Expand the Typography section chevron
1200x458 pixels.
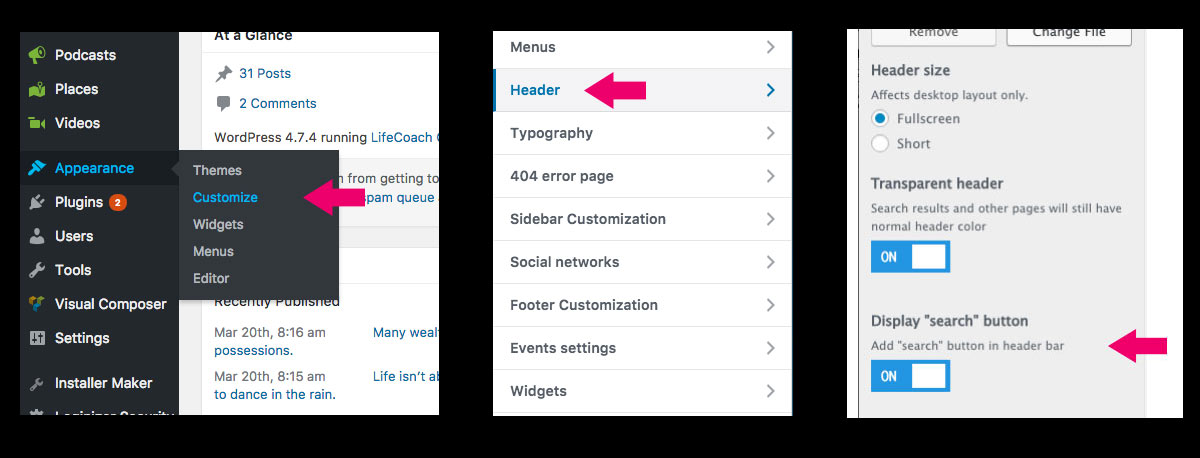[770, 133]
